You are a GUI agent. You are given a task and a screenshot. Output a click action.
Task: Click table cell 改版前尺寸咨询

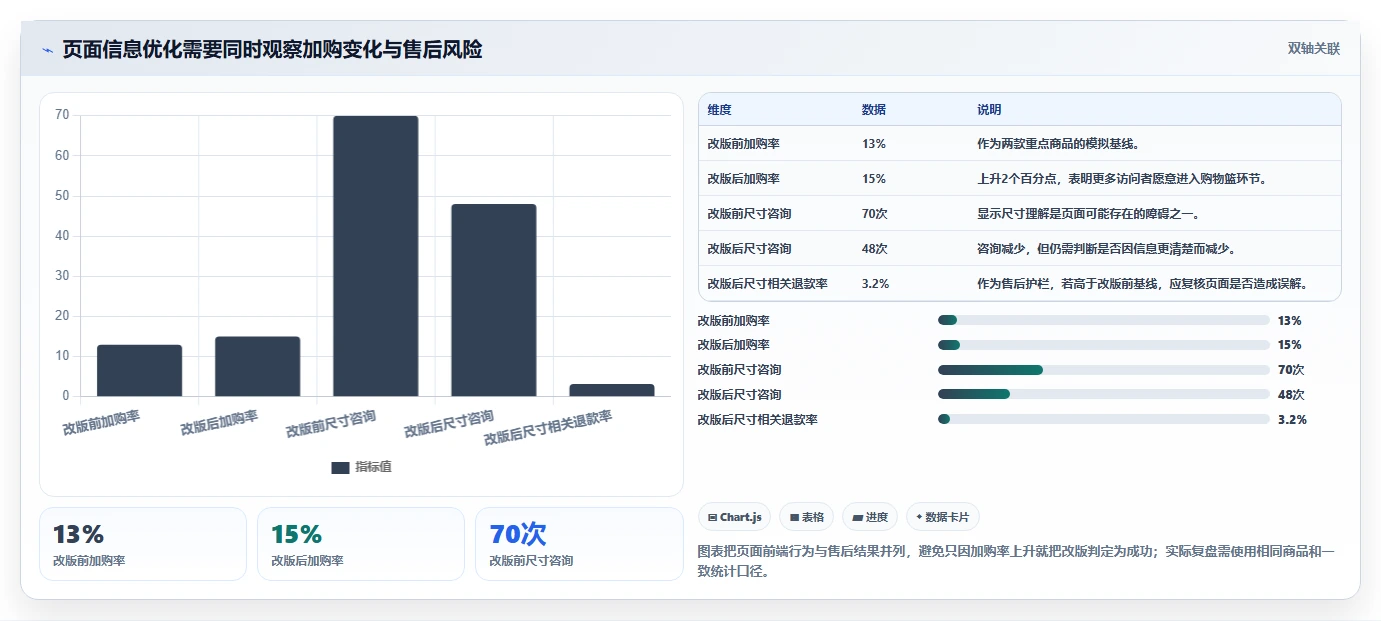pos(749,214)
